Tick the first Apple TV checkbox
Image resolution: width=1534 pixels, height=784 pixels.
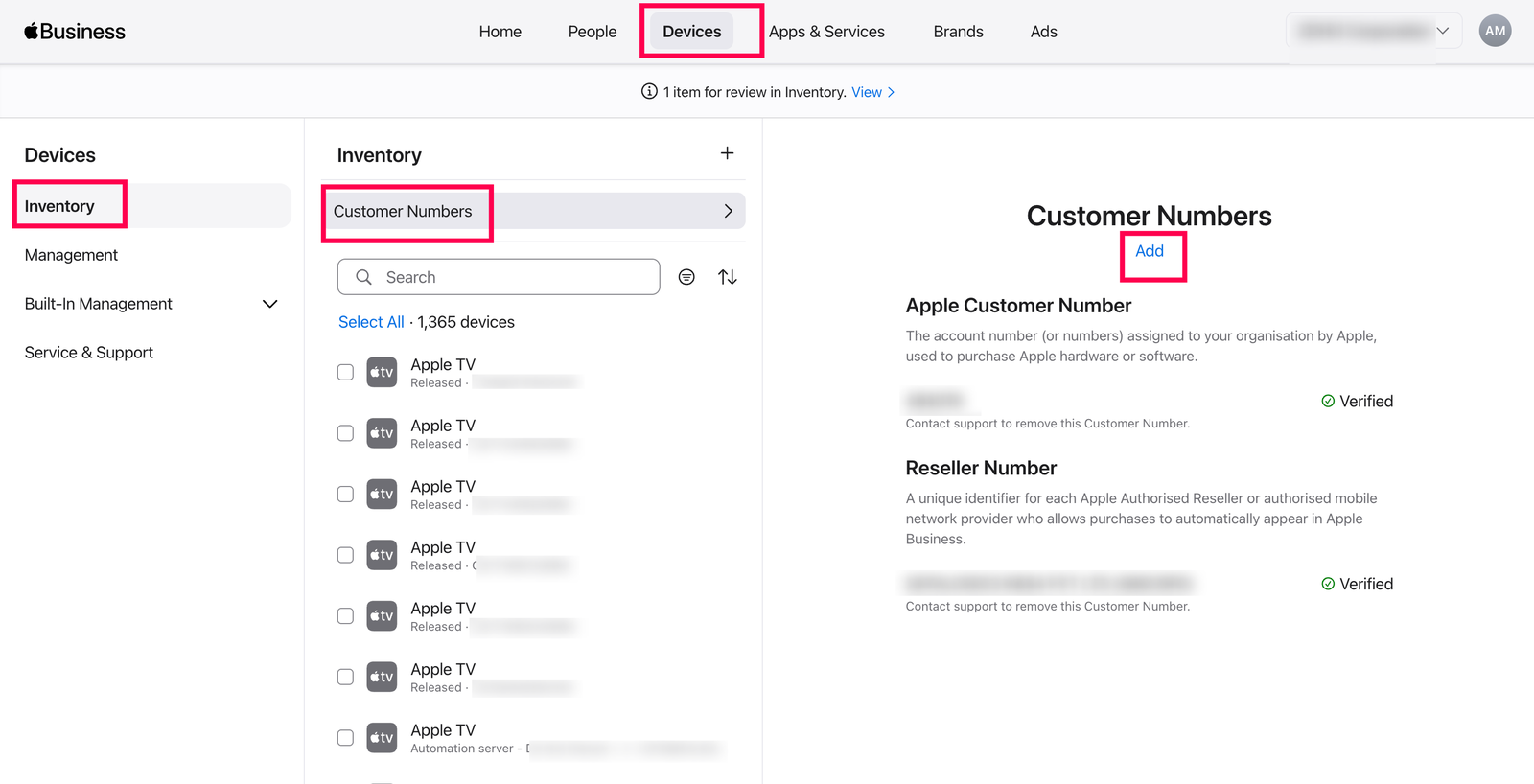pyautogui.click(x=345, y=372)
